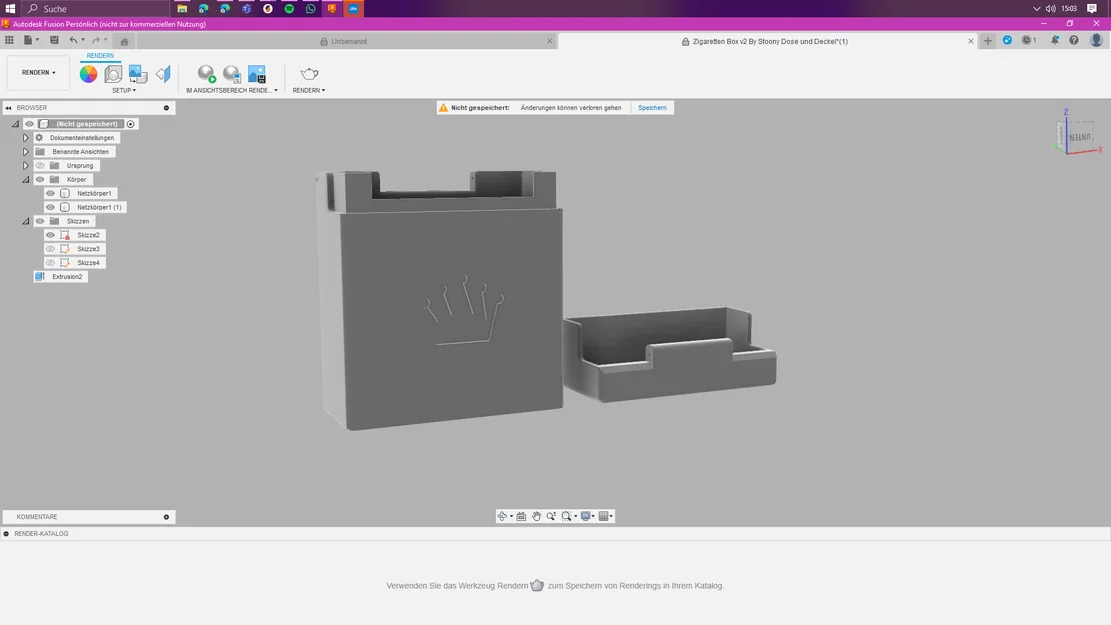Select the Pan hand tool in navigation bar
This screenshot has height=625, width=1111.
[536, 517]
